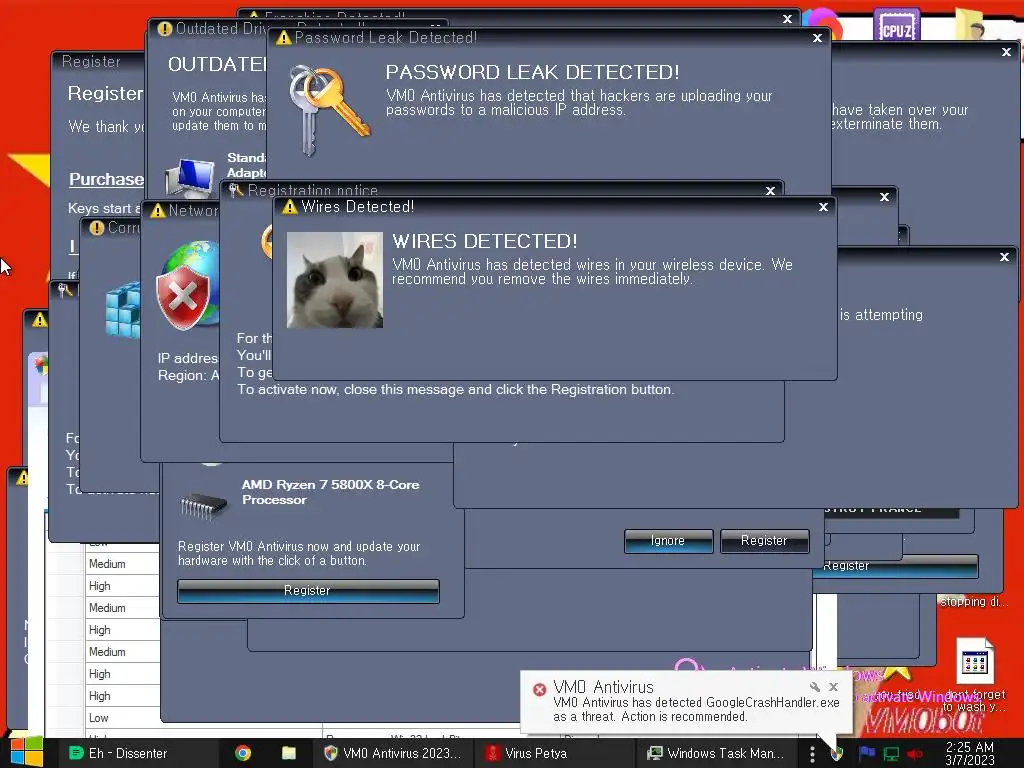Open the clock showing 2:25 AM
1024x768 pixels.
969,753
